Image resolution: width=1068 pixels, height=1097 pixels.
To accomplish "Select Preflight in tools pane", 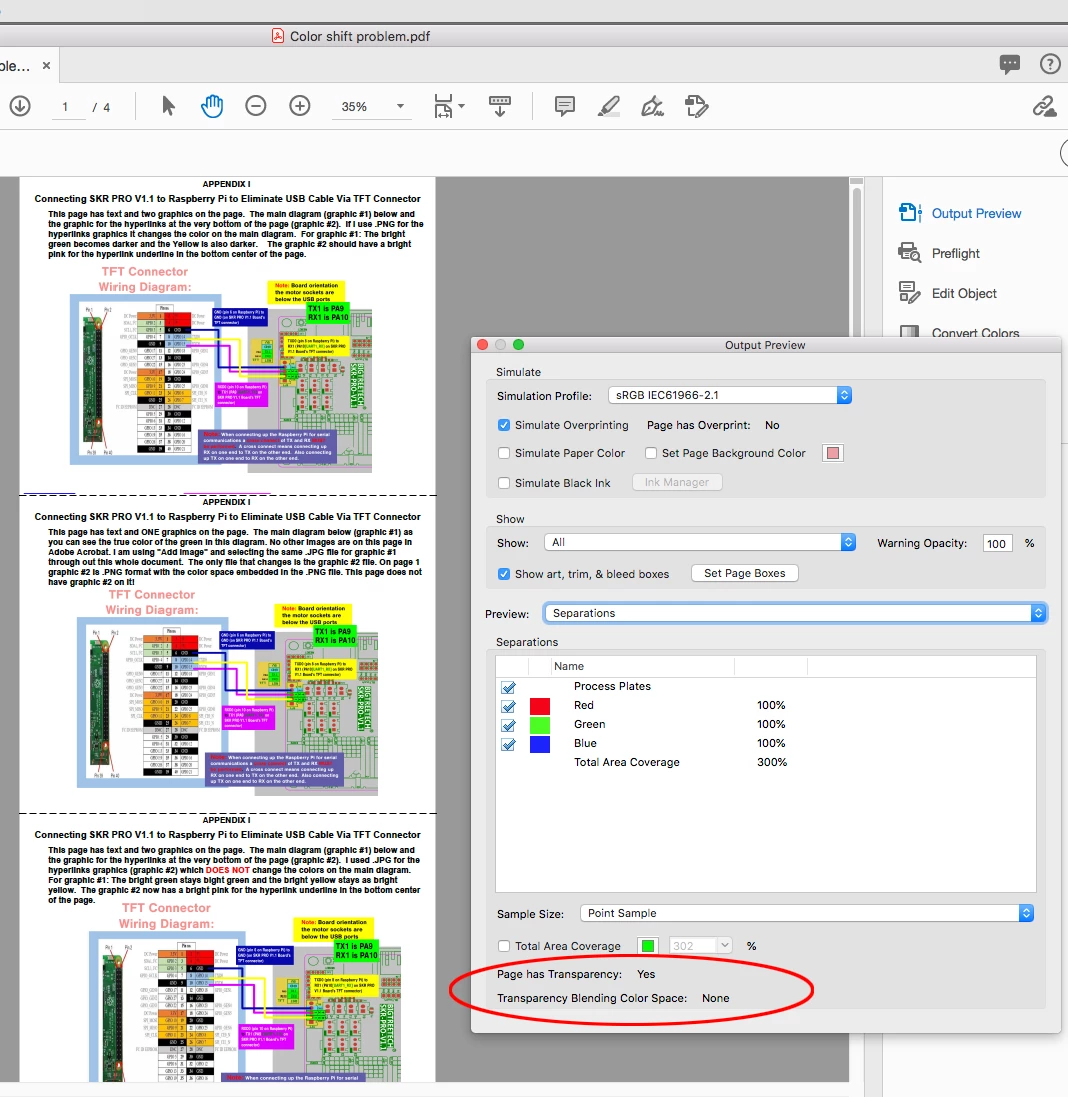I will tap(955, 253).
